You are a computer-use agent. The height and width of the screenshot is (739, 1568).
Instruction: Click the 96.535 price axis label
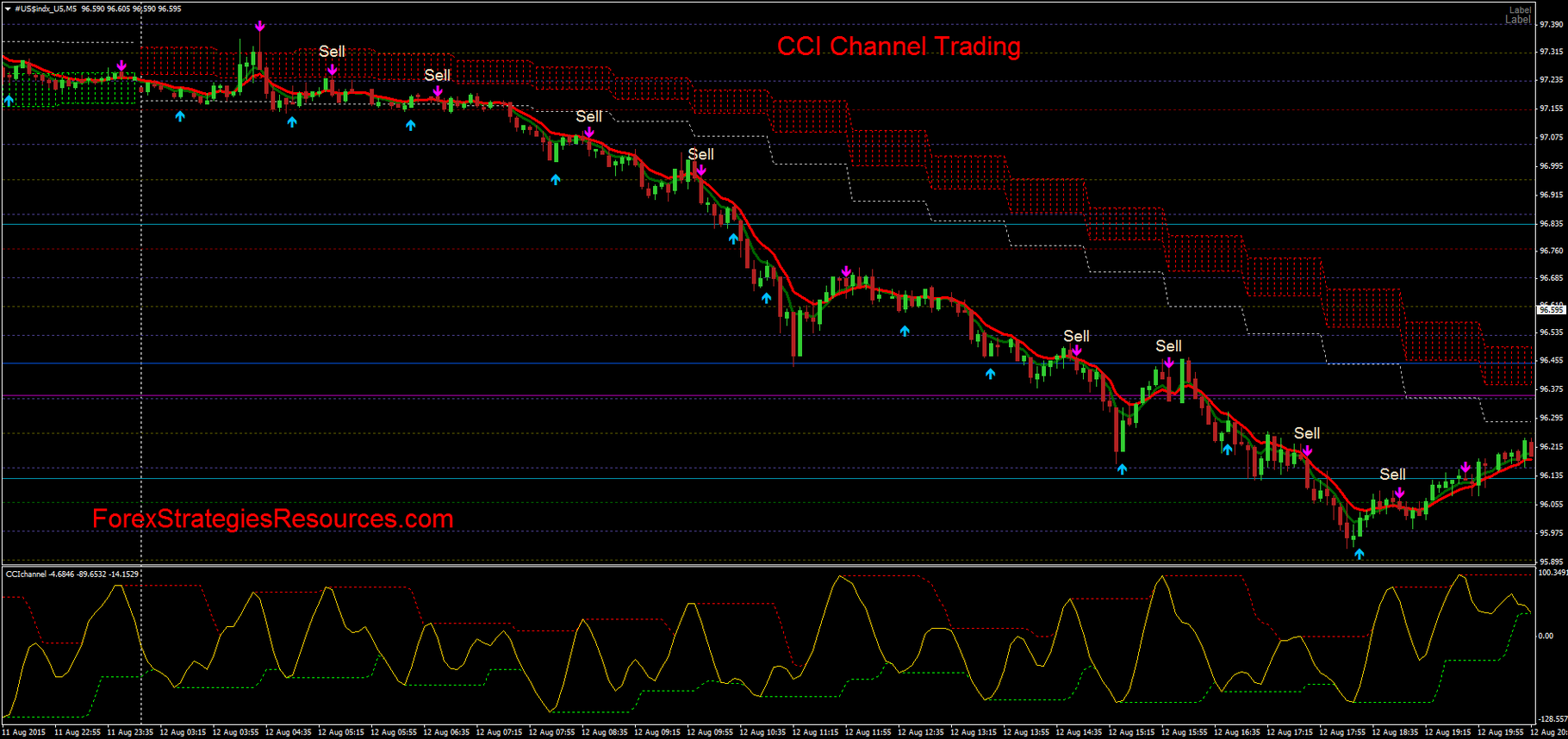pos(1552,332)
